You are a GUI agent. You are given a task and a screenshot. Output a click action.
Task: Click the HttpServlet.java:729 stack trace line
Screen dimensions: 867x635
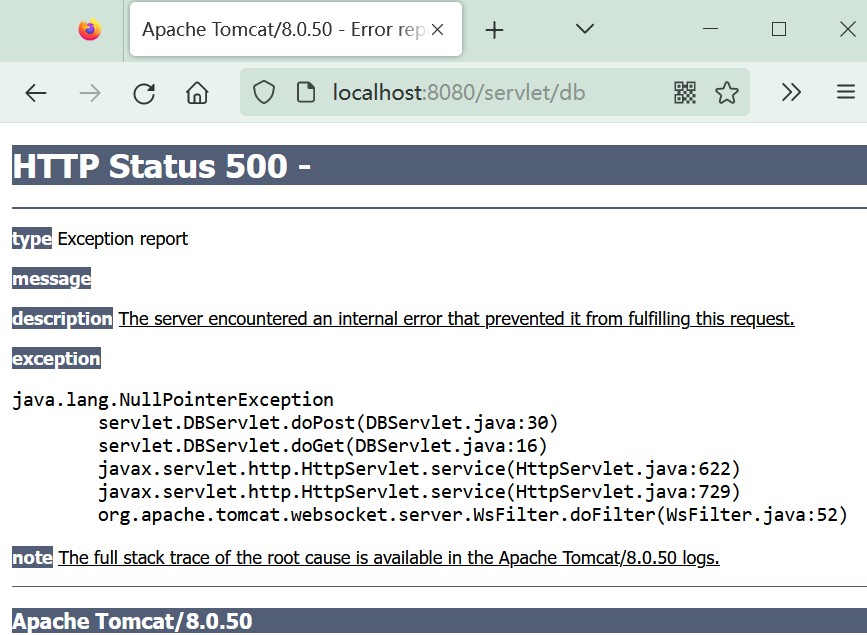coord(419,492)
